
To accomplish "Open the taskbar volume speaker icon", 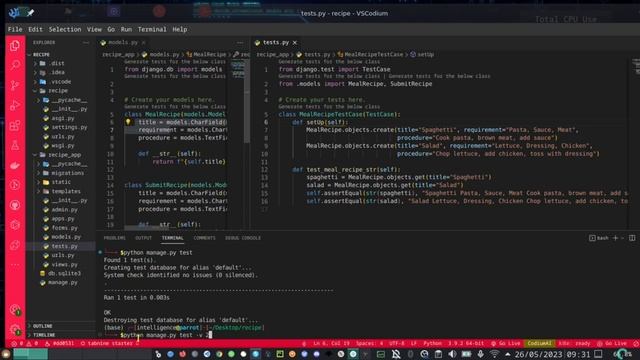I will pyautogui.click(x=453, y=354).
